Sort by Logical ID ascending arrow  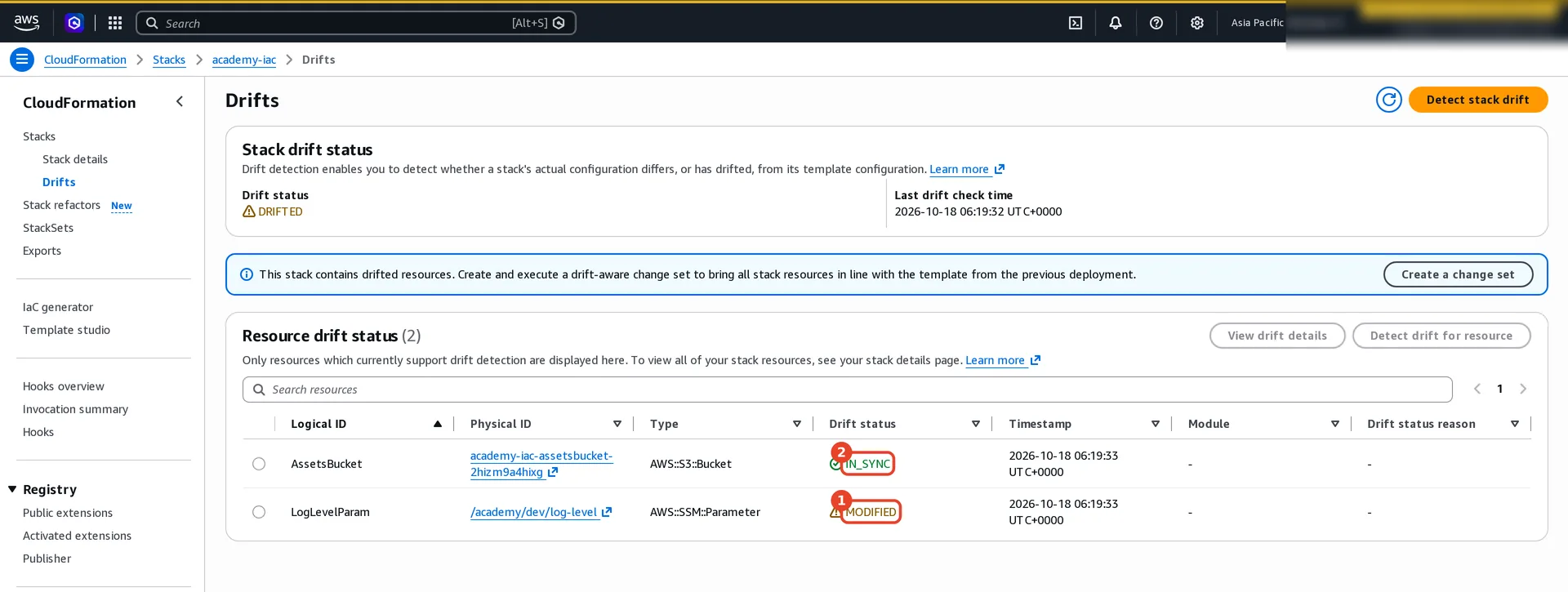pos(438,424)
